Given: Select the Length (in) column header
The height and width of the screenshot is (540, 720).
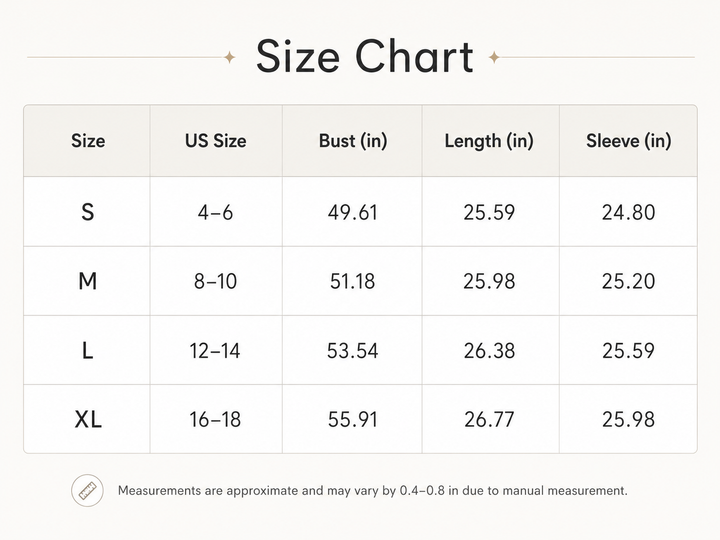Looking at the screenshot, I should click(489, 141).
